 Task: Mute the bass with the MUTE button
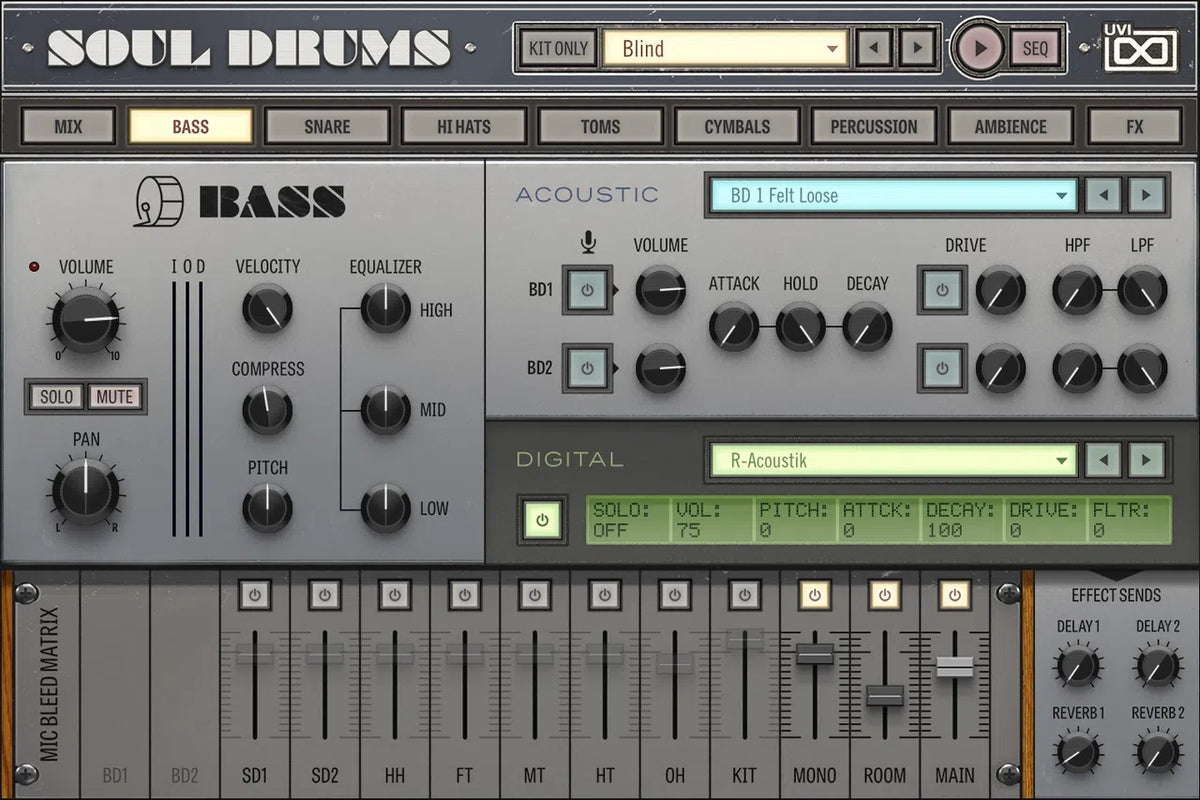[x=114, y=397]
